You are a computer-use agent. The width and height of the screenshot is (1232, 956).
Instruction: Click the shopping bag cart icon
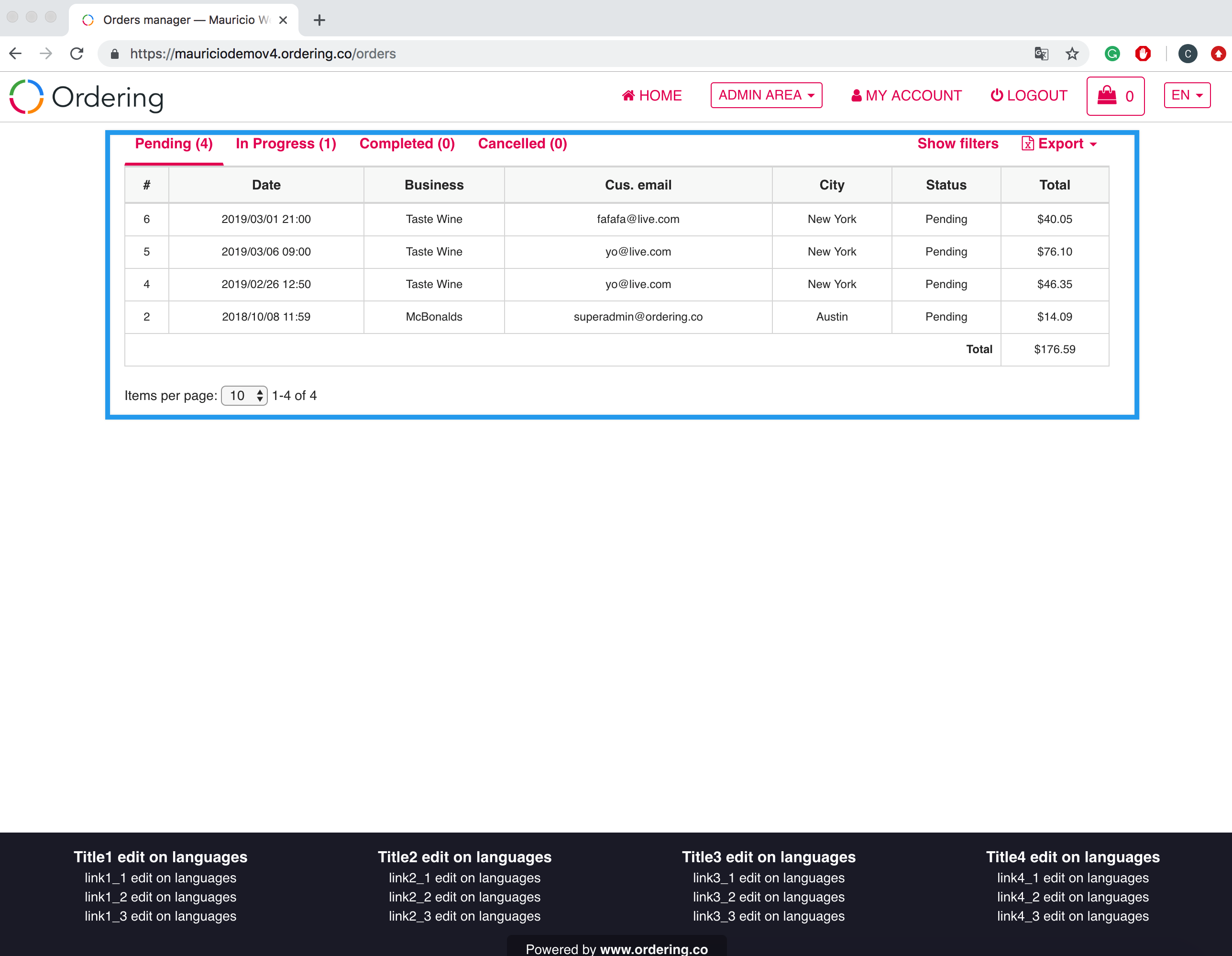1106,95
